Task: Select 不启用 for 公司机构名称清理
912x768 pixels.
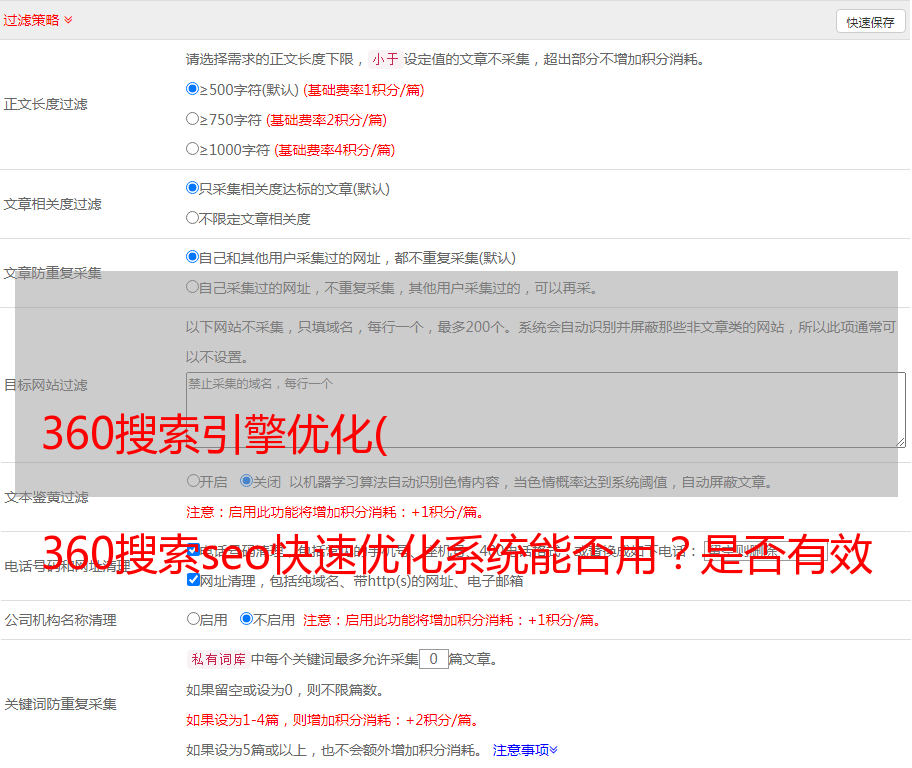Action: [x=247, y=618]
